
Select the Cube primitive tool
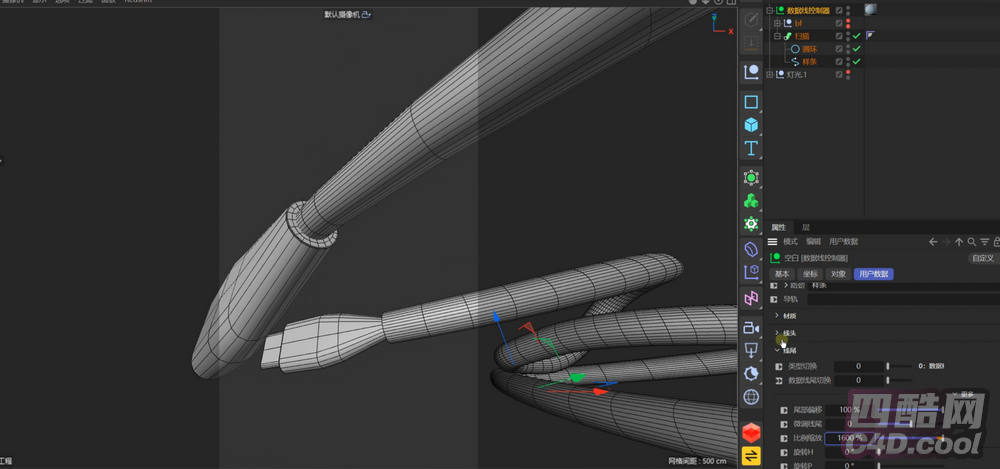pyautogui.click(x=751, y=125)
